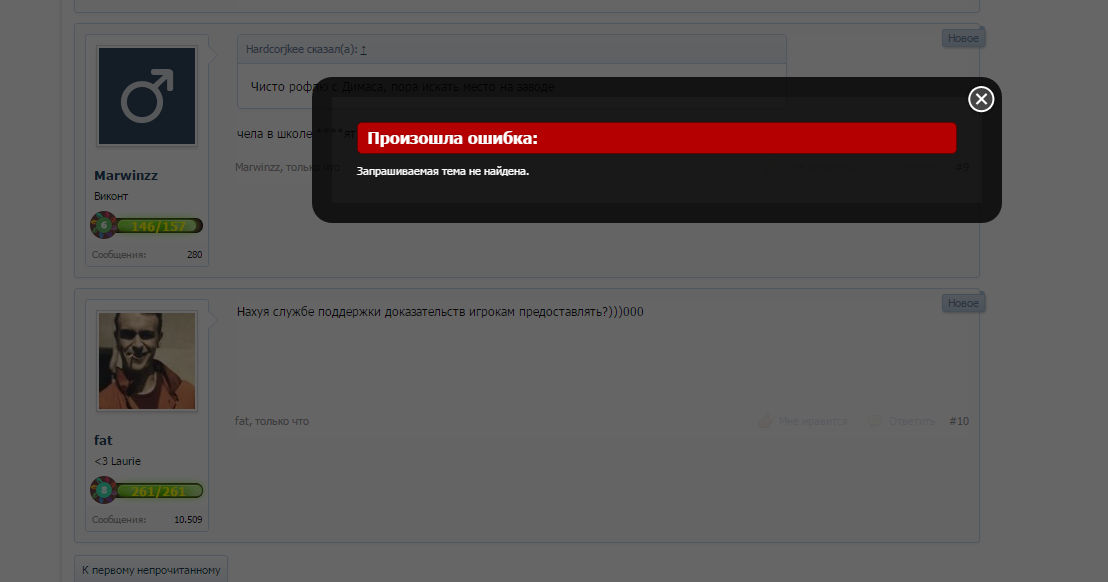Click Marwinzz's reputation bar 146/157
1108x582 pixels.
(x=159, y=226)
